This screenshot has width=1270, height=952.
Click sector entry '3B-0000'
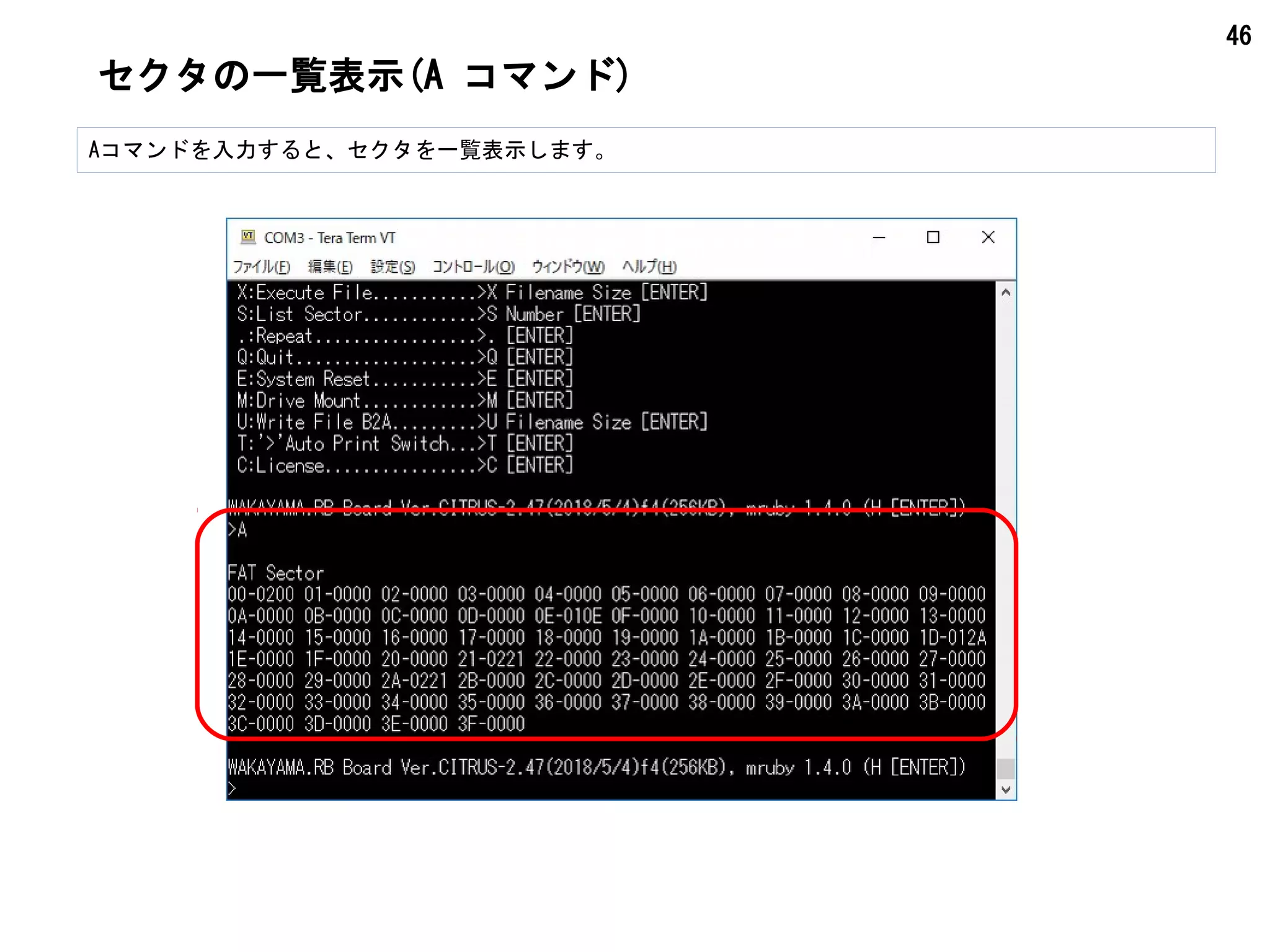(952, 702)
